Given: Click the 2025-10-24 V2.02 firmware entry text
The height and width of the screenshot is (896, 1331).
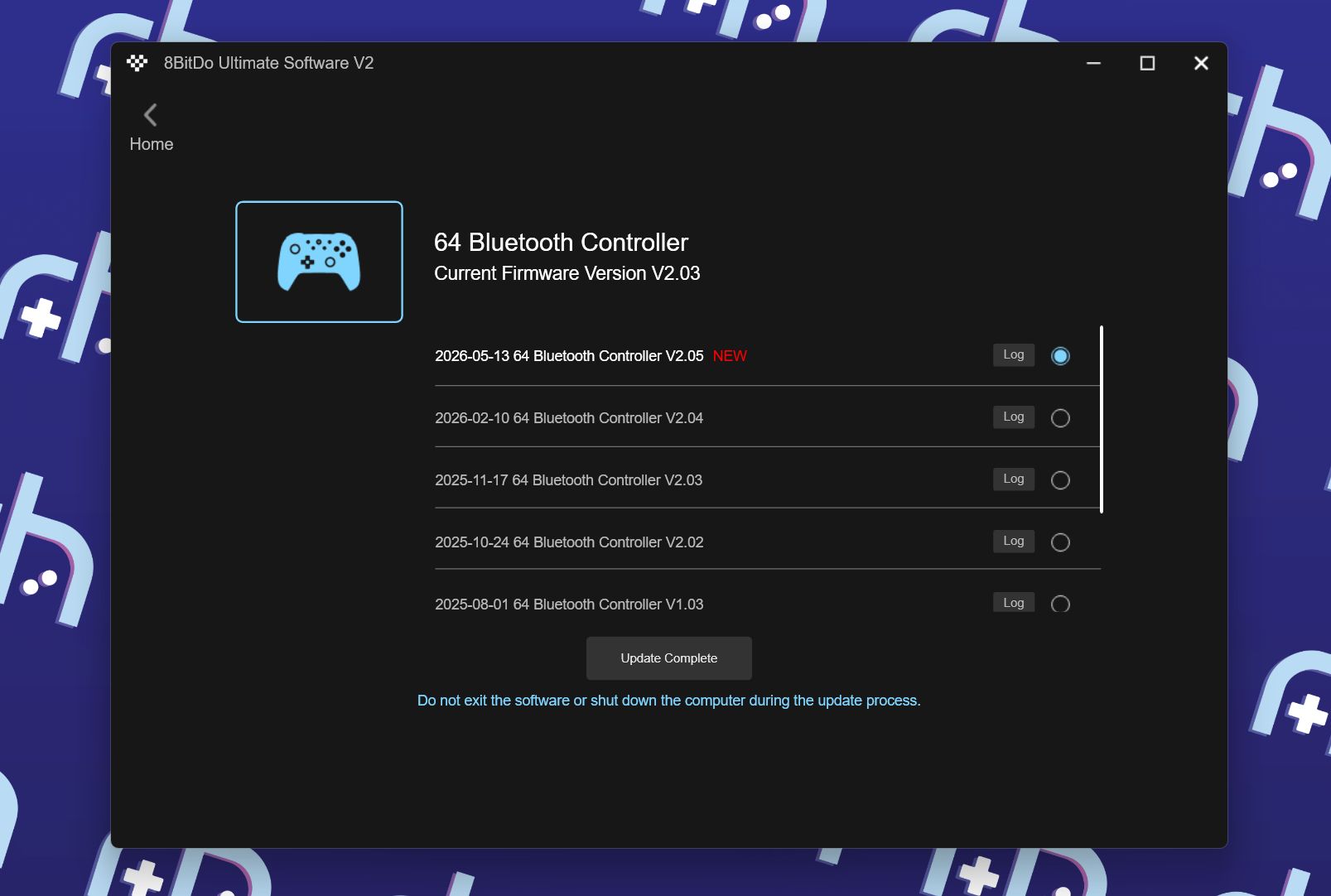Looking at the screenshot, I should (569, 542).
